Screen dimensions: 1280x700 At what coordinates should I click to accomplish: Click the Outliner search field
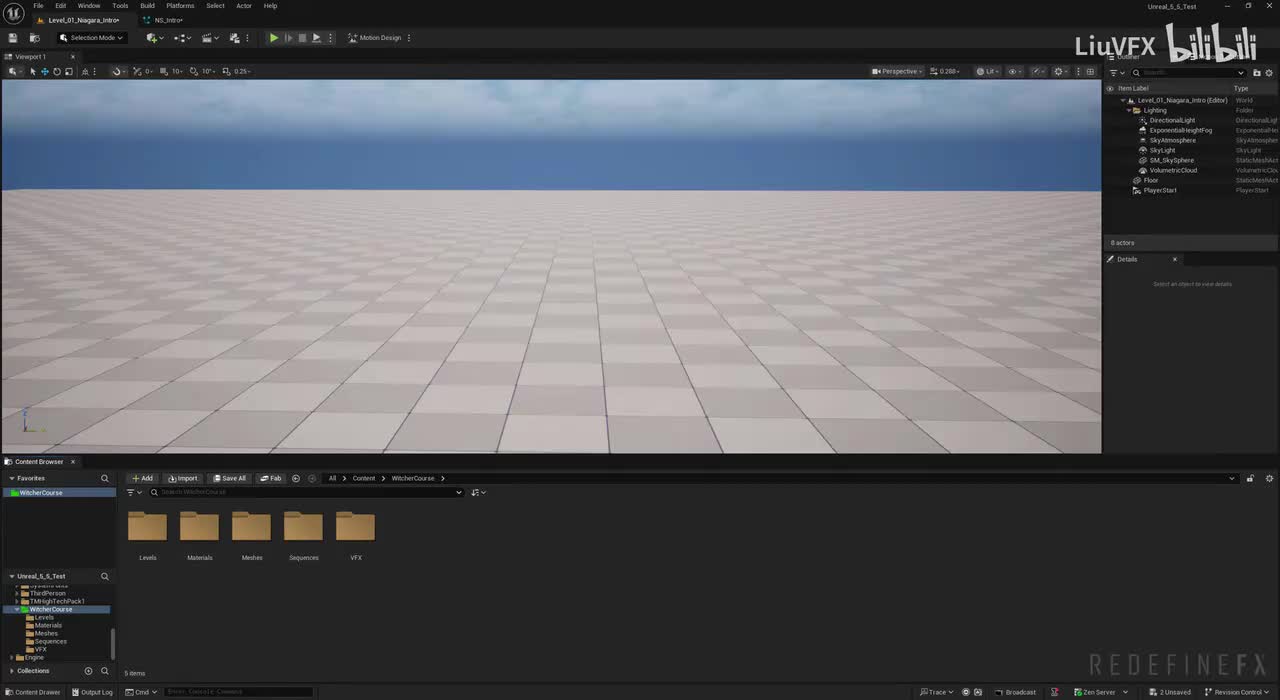coord(1190,72)
